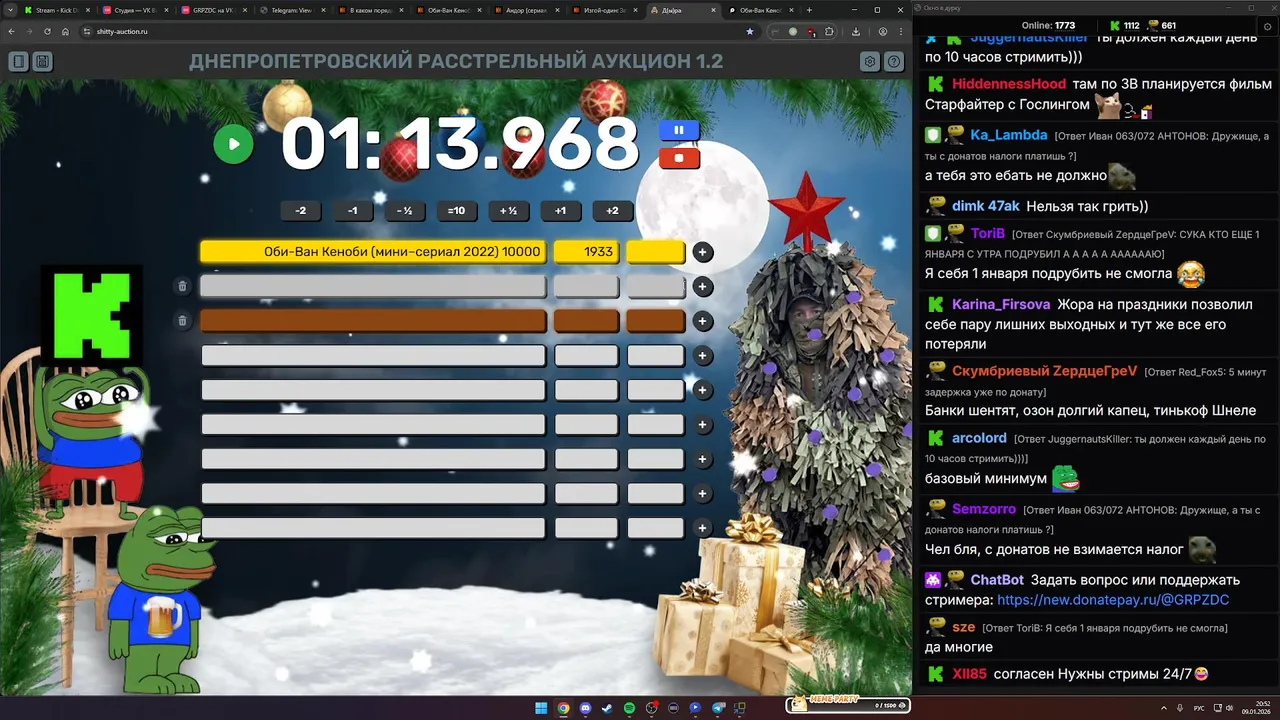Click the HiddennessHood username in chat
The width and height of the screenshot is (1280, 720).
click(x=1009, y=84)
